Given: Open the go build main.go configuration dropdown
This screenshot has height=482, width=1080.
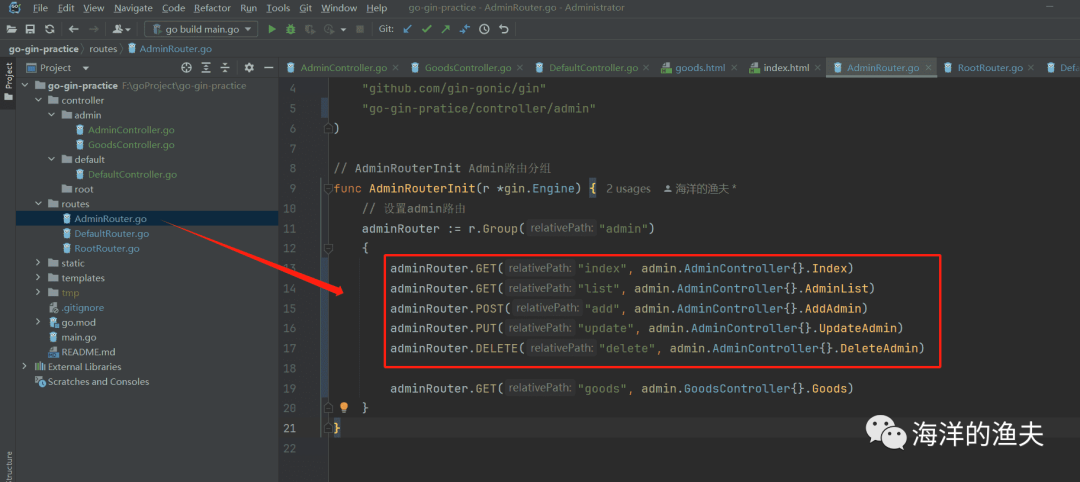Looking at the screenshot, I should (x=202, y=29).
